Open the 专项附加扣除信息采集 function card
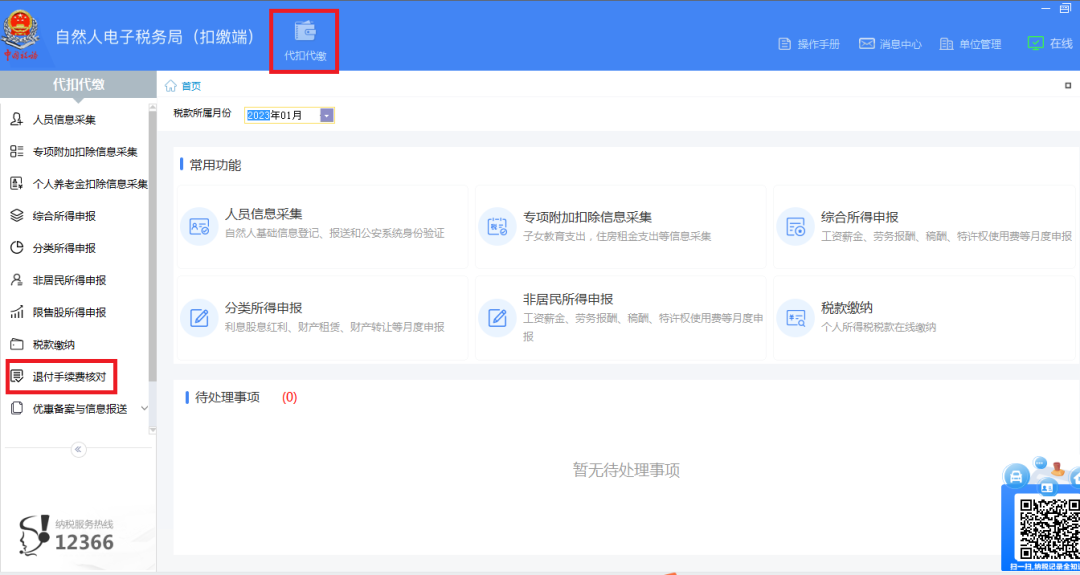The width and height of the screenshot is (1080, 575). pyautogui.click(x=621, y=227)
